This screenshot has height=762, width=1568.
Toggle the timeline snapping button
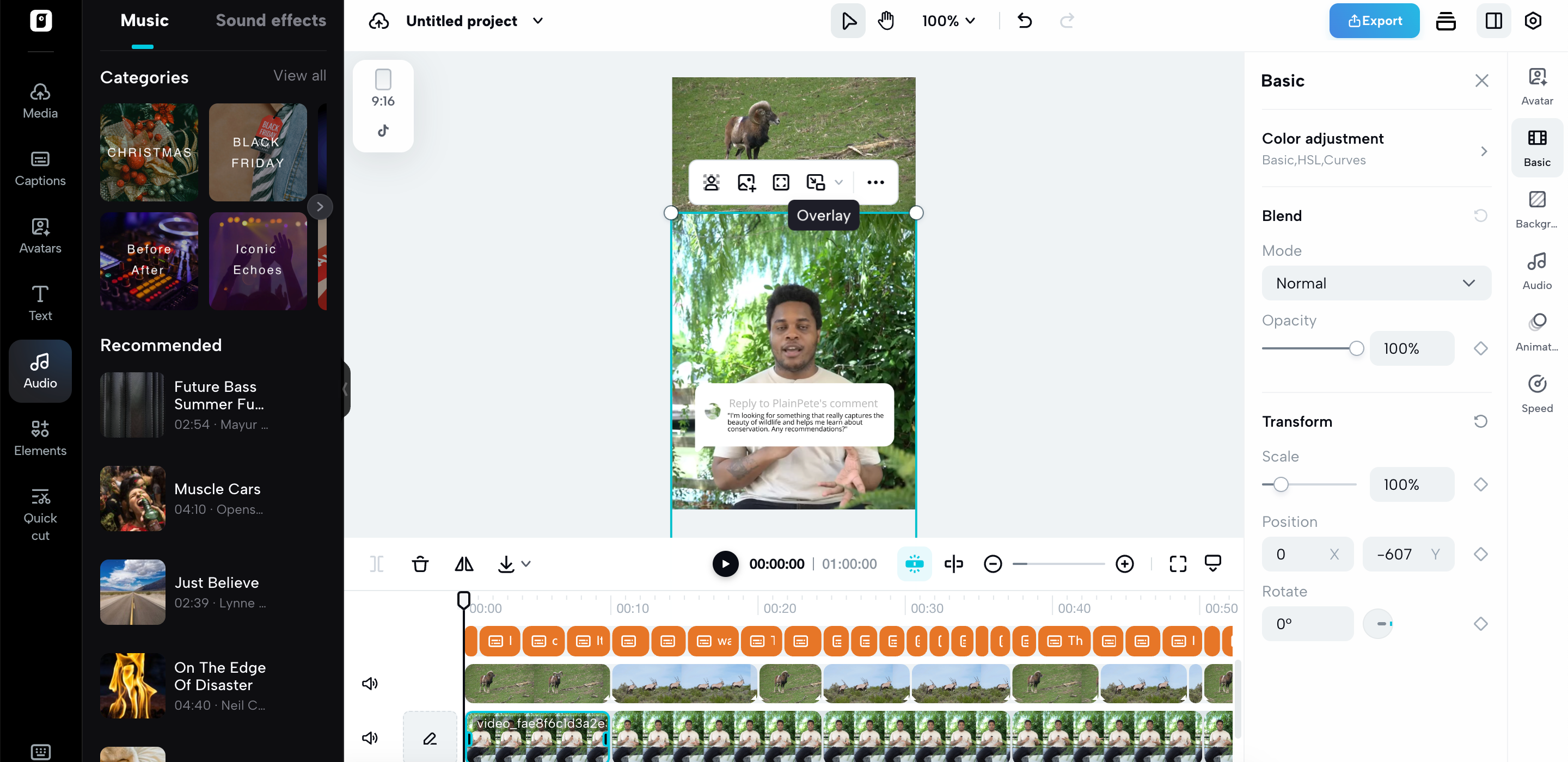(x=914, y=564)
